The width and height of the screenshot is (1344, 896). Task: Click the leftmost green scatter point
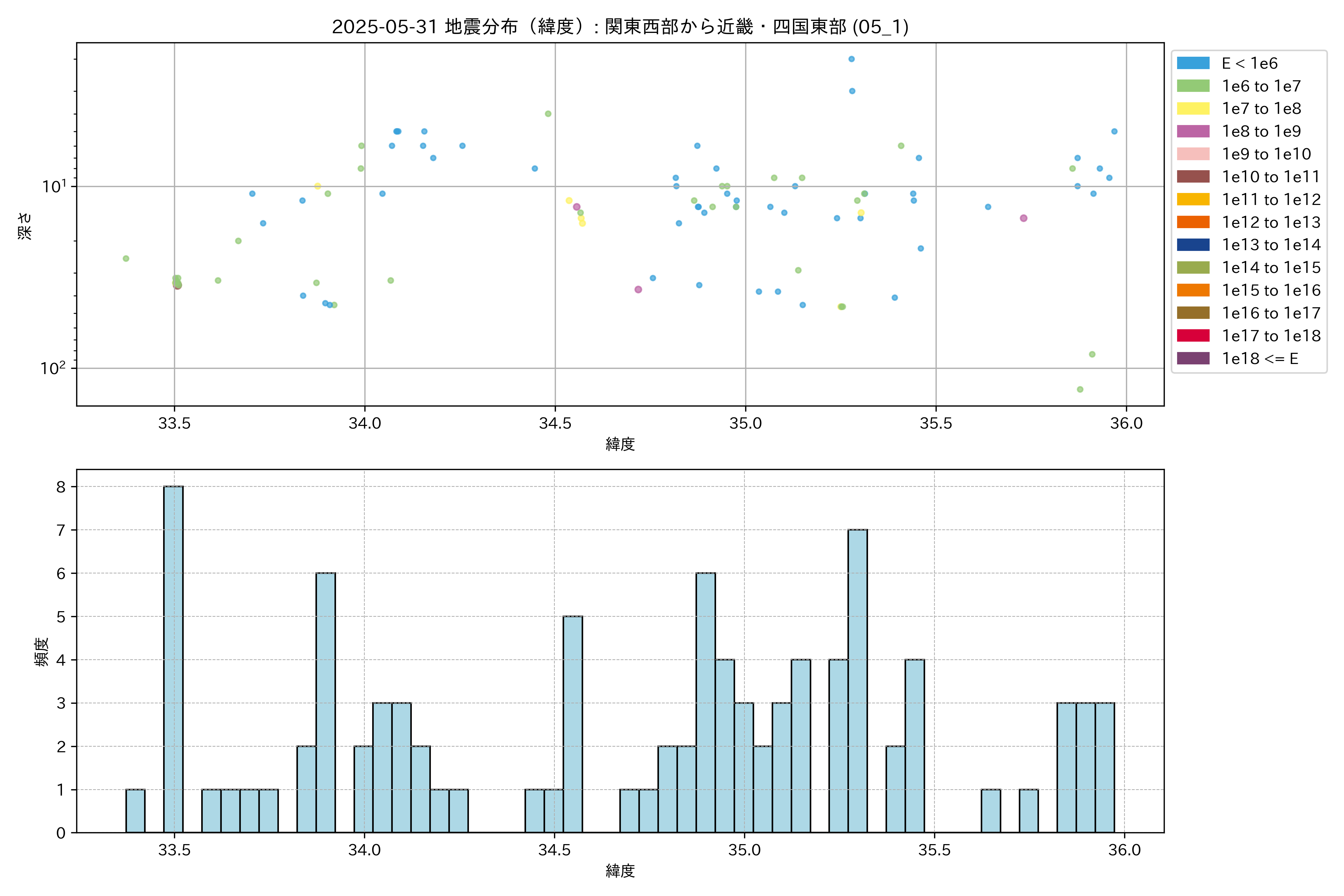click(x=126, y=258)
